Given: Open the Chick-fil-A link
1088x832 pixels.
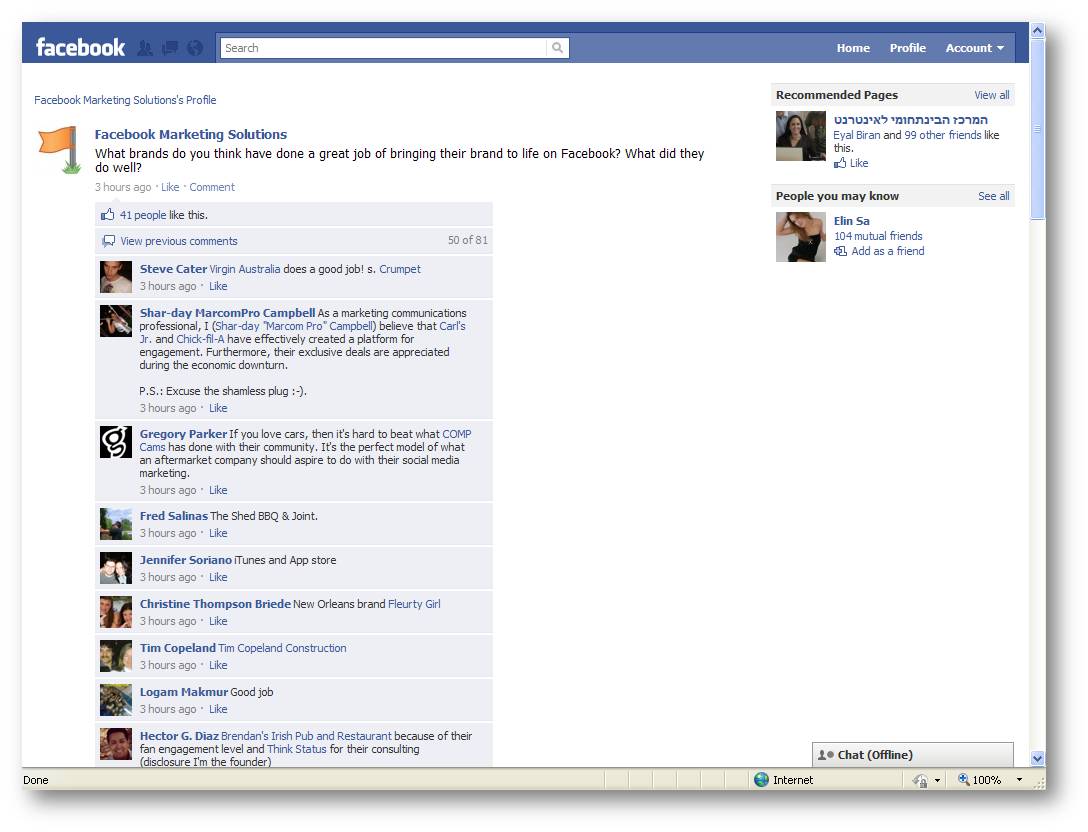Looking at the screenshot, I should (x=200, y=339).
